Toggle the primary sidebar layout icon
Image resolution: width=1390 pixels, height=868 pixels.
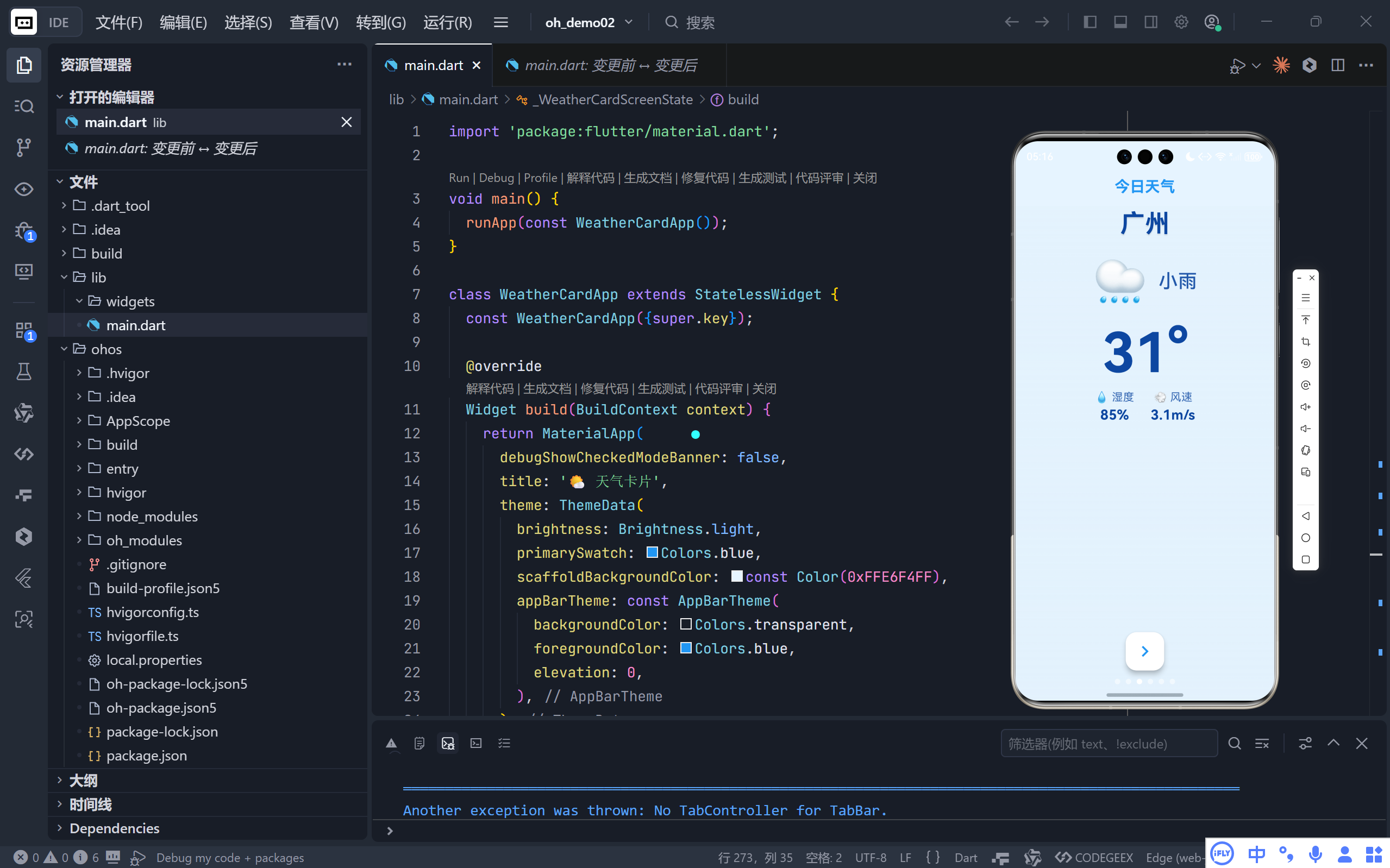coord(1090,22)
